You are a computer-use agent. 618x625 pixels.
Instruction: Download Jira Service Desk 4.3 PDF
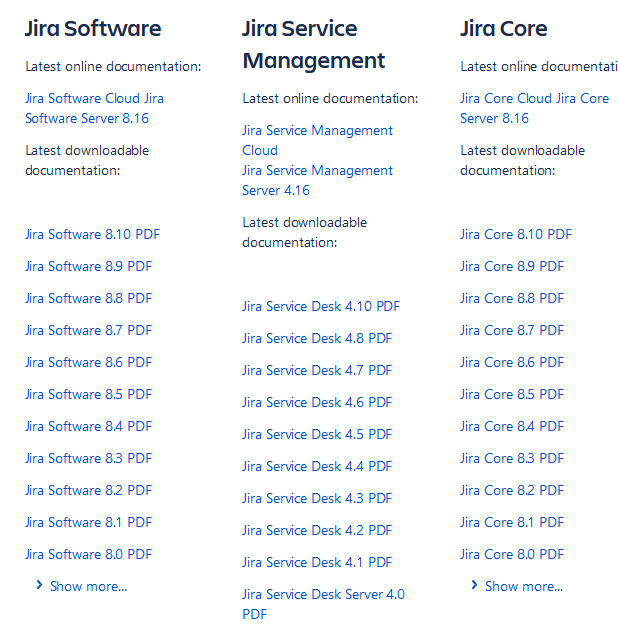coord(317,499)
